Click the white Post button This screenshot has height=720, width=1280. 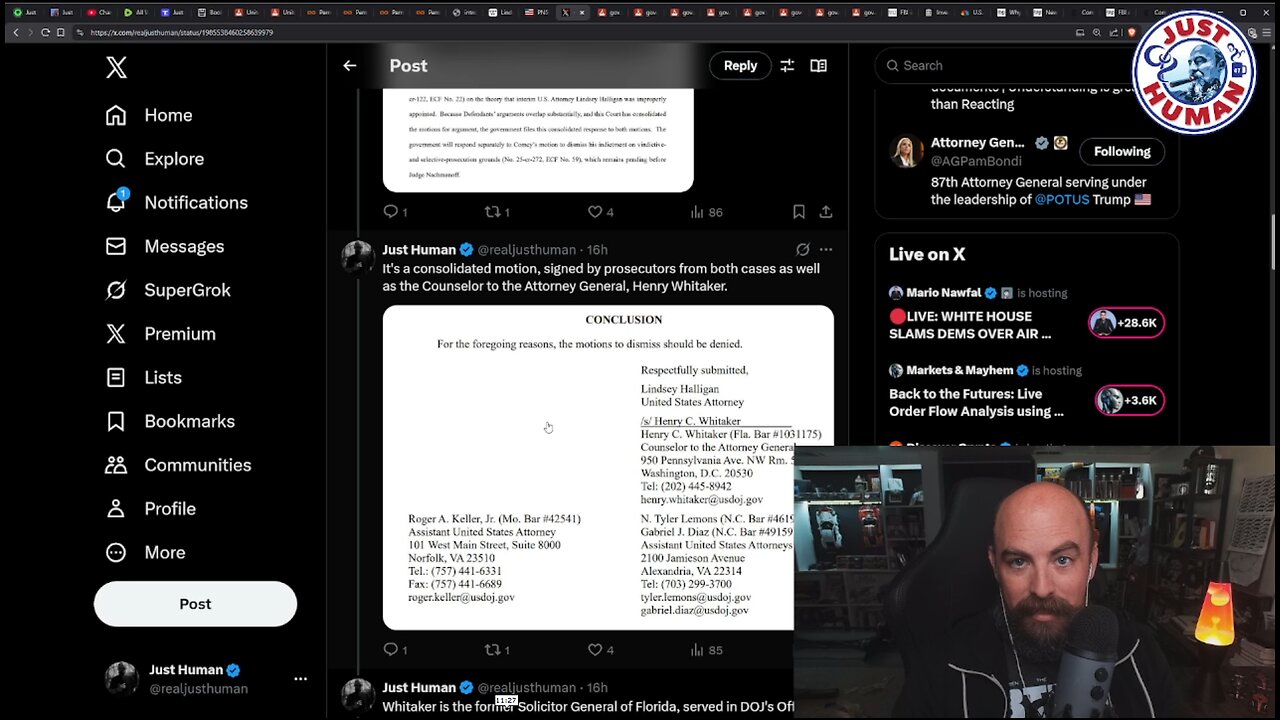(x=195, y=604)
